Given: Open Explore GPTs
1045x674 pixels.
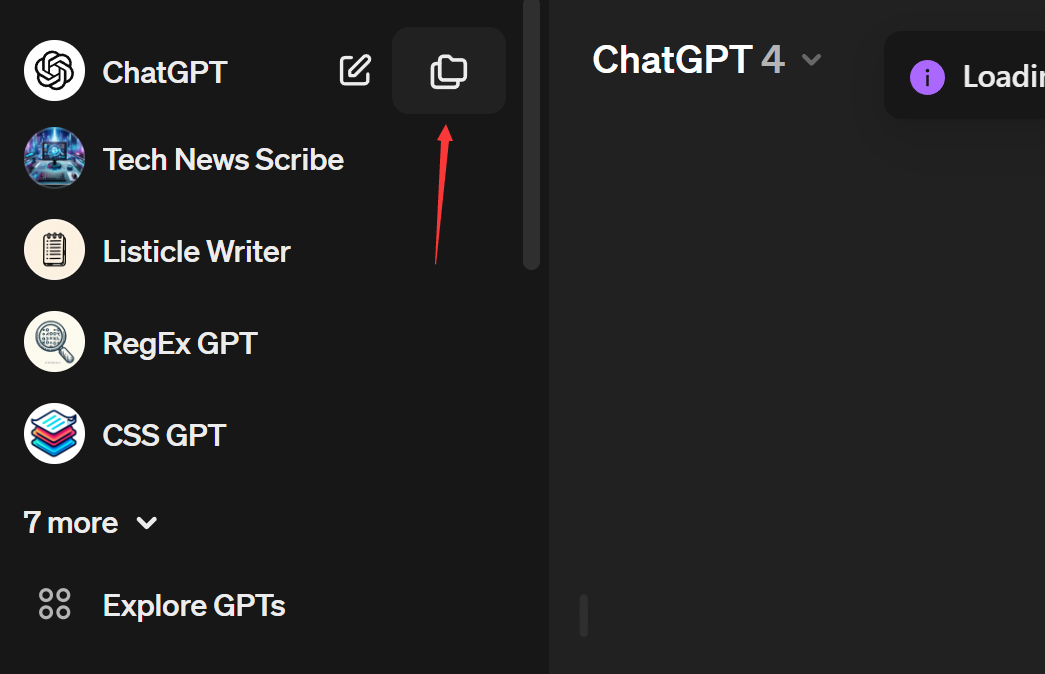Looking at the screenshot, I should (x=193, y=604).
